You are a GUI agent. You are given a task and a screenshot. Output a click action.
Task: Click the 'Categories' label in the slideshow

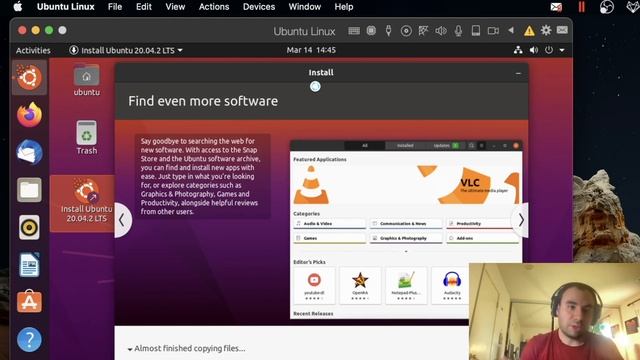(306, 214)
